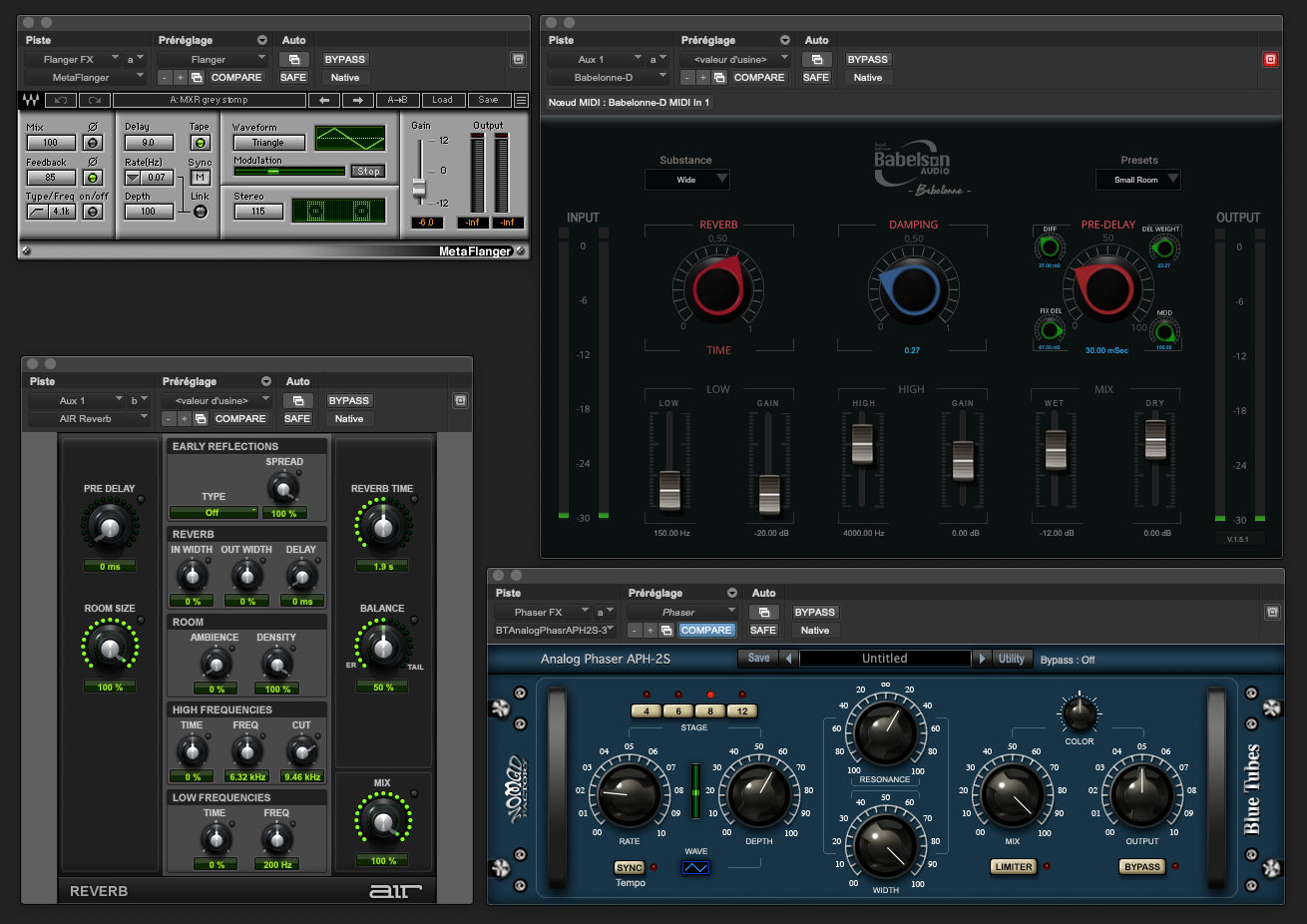Viewport: 1307px width, 924px height.
Task: Click the ROOM SIZE knob in AIR Reverb
Action: 110,646
